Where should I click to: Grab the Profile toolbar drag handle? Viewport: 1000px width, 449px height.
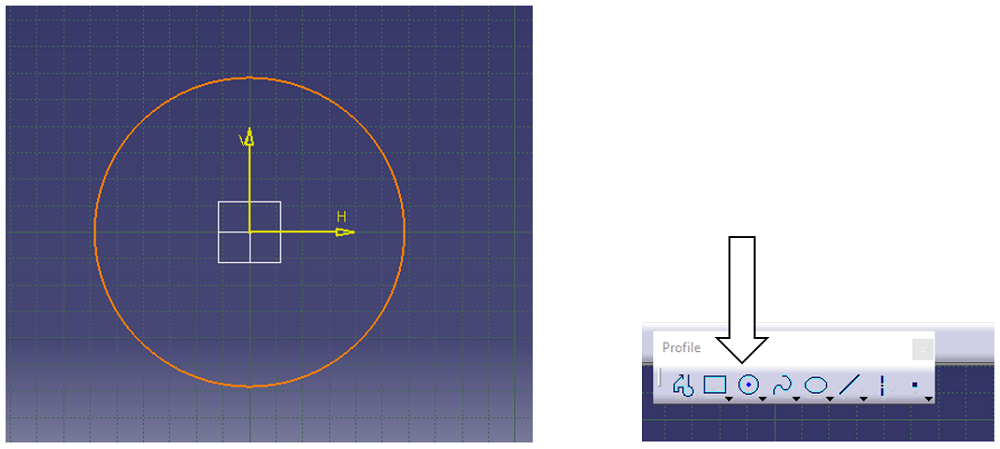pyautogui.click(x=660, y=378)
